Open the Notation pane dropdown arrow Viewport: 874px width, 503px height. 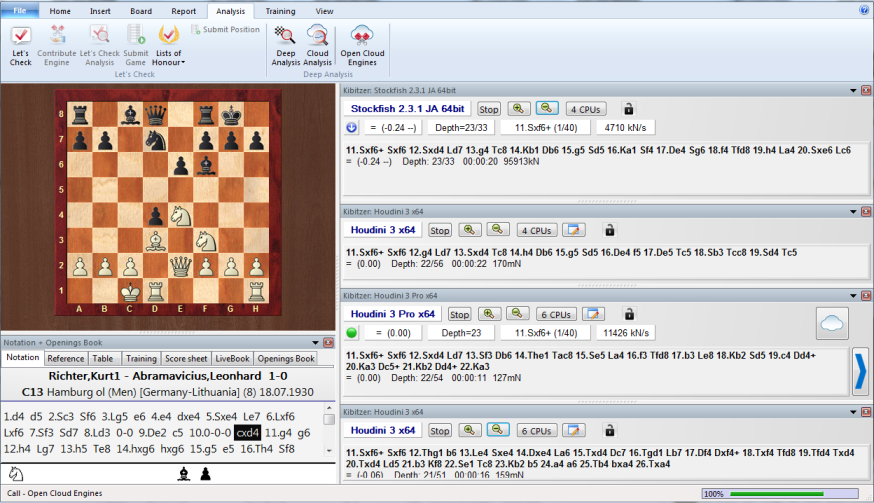315,343
